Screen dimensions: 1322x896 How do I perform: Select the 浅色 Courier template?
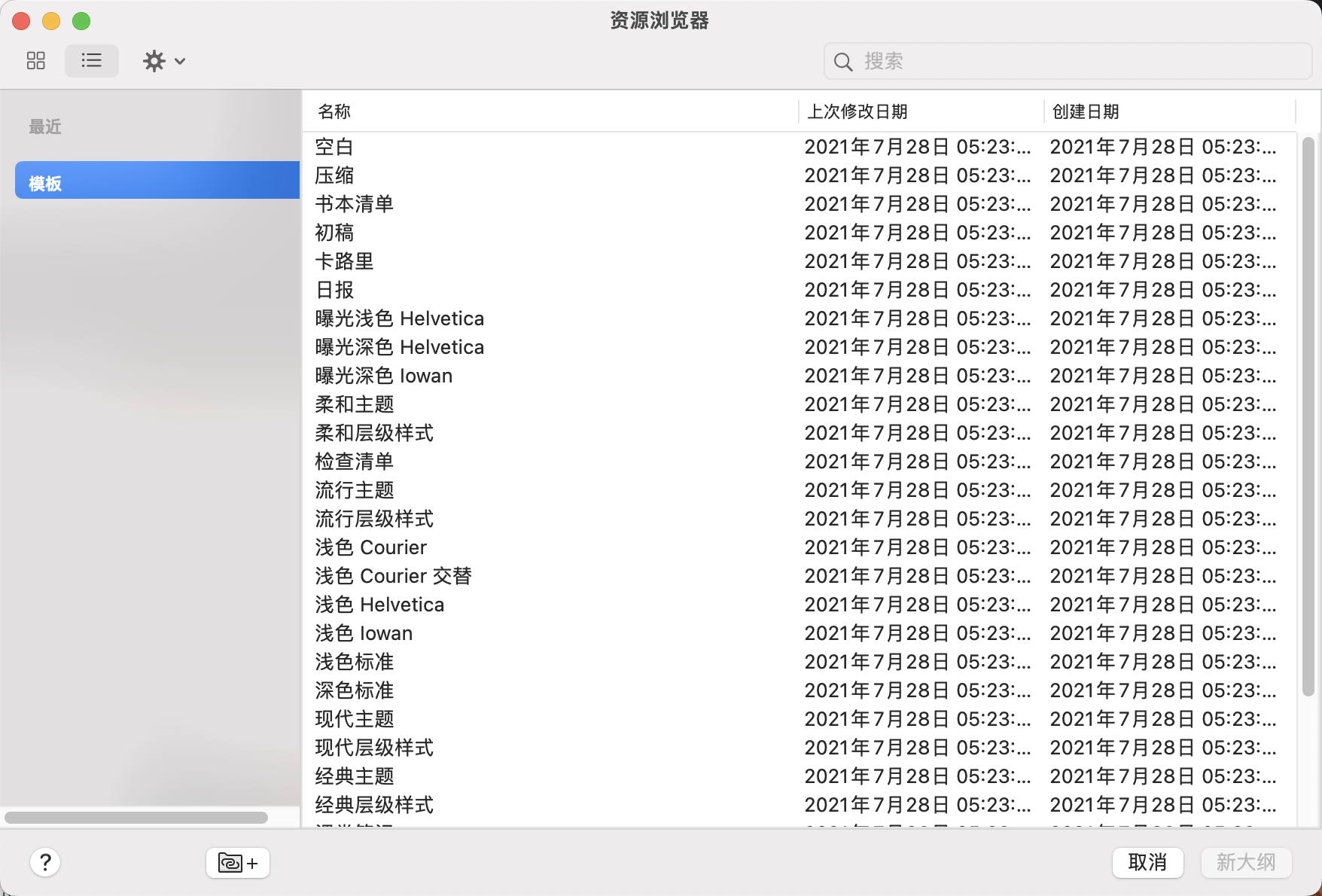coord(800,547)
